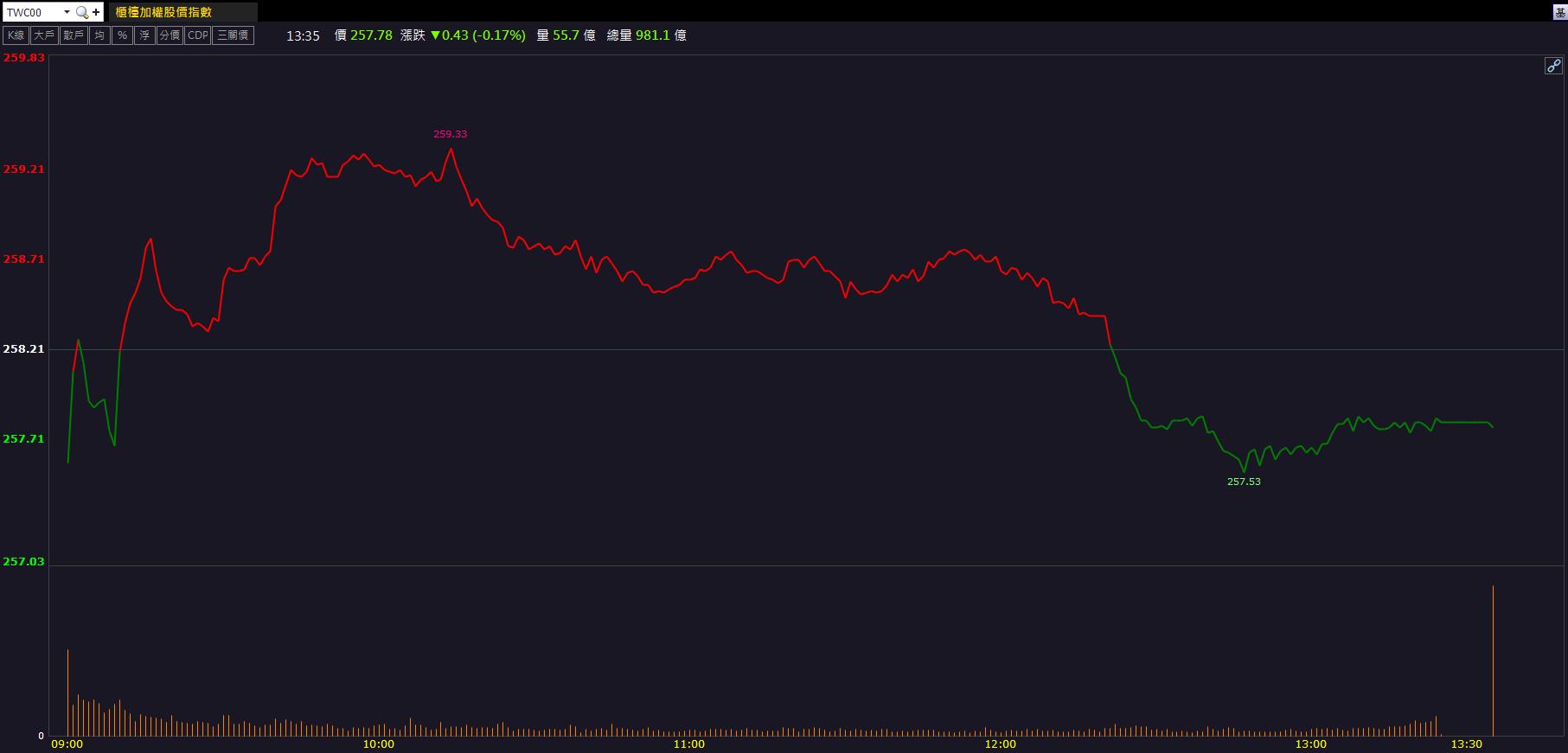
Task: Toggle the 浮 button in the toolbar
Action: pyautogui.click(x=144, y=35)
